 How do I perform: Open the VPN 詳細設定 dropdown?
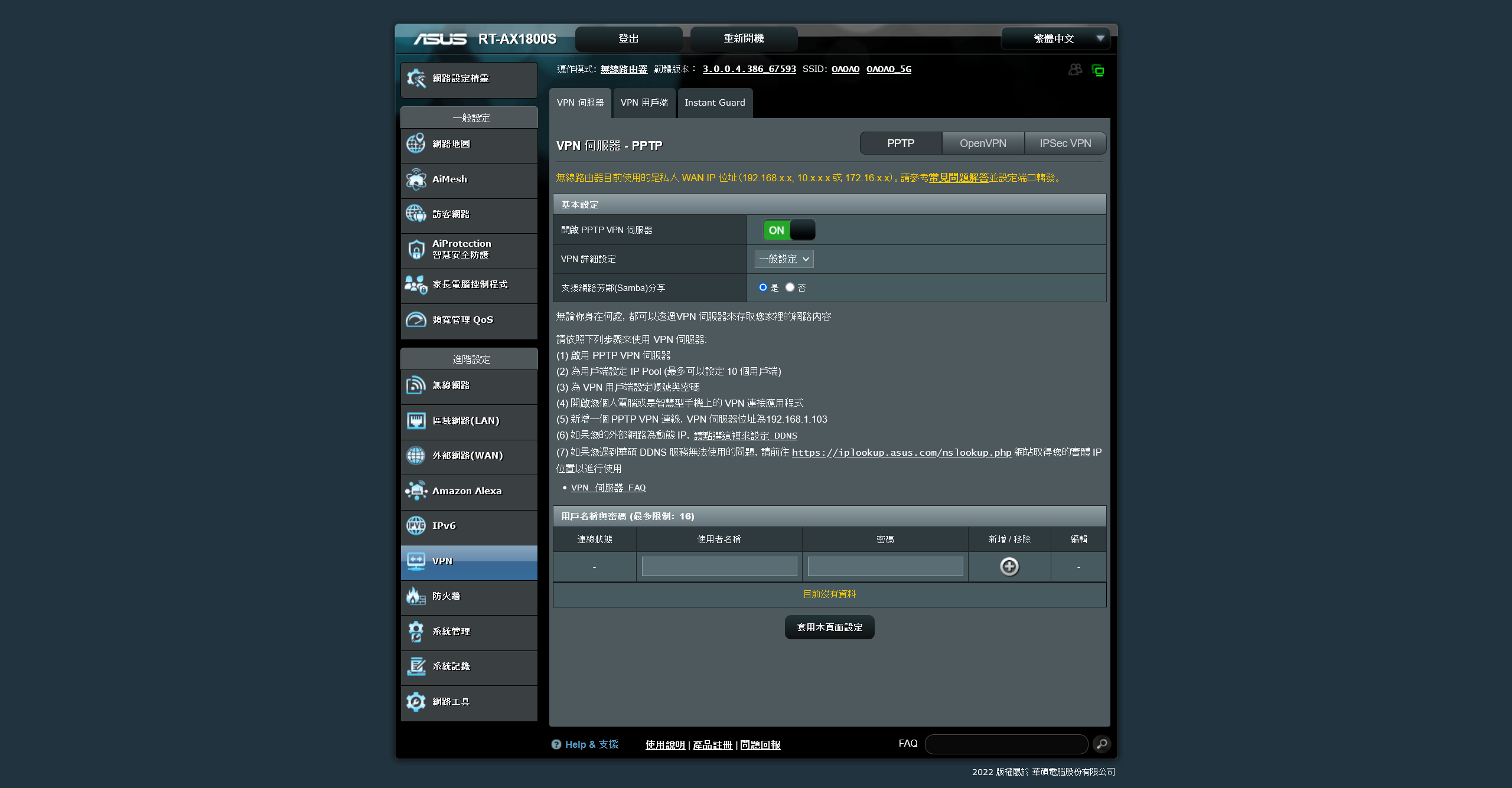(x=784, y=259)
